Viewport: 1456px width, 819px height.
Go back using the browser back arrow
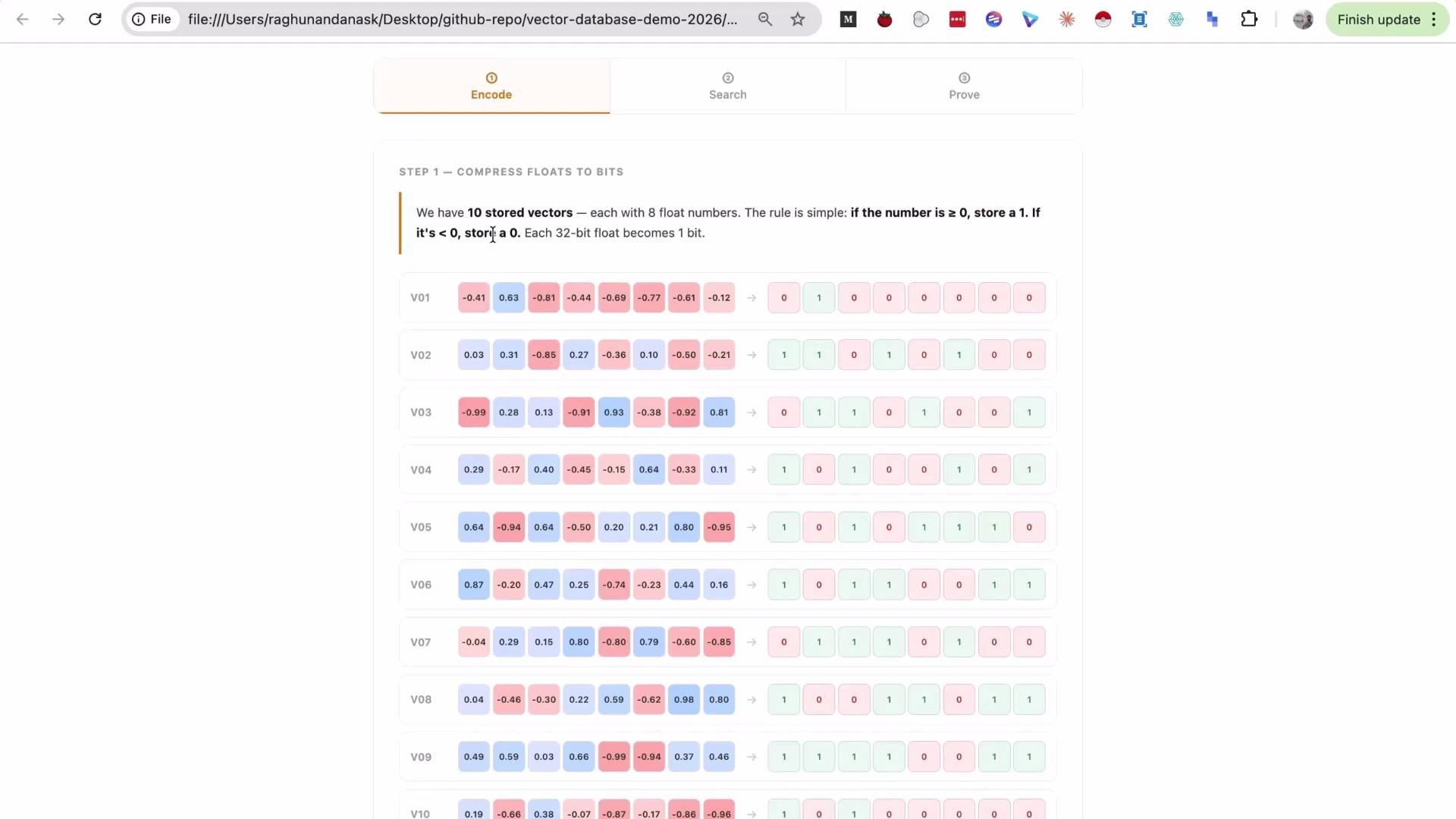[x=23, y=20]
